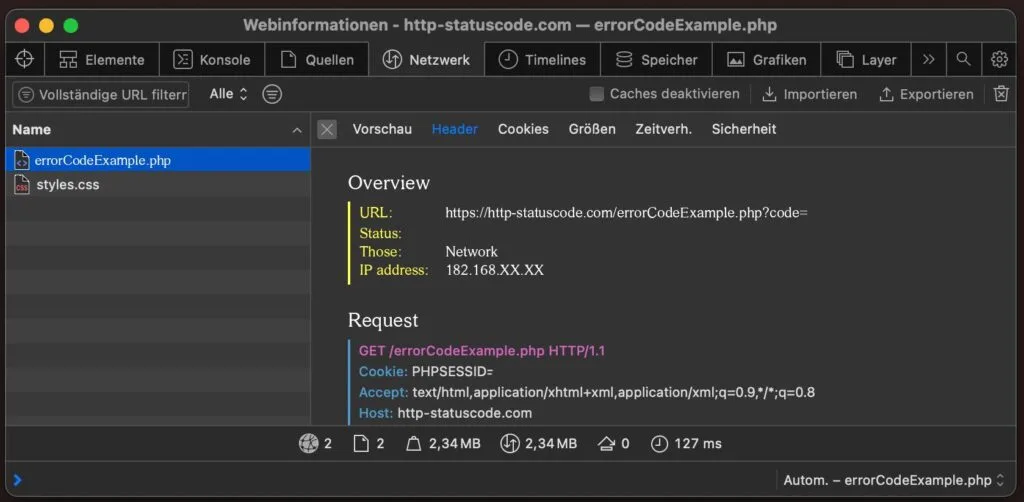Open the Autom. errorCodeExample.php context dropdown
This screenshot has height=502, width=1024.
tap(893, 479)
